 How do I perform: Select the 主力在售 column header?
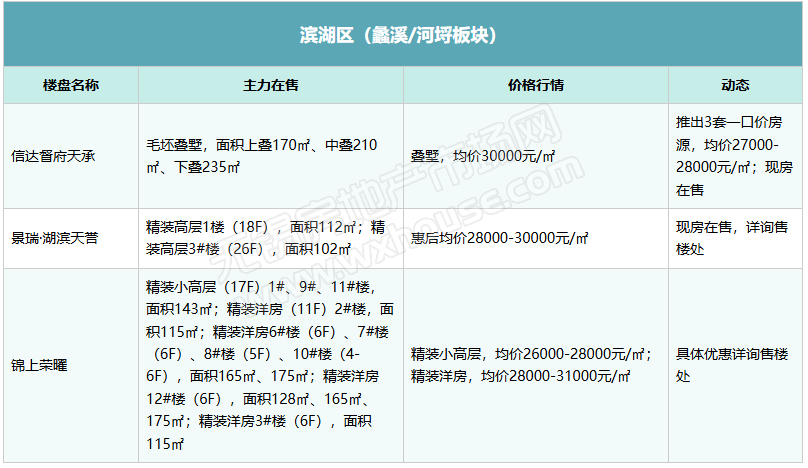click(270, 85)
